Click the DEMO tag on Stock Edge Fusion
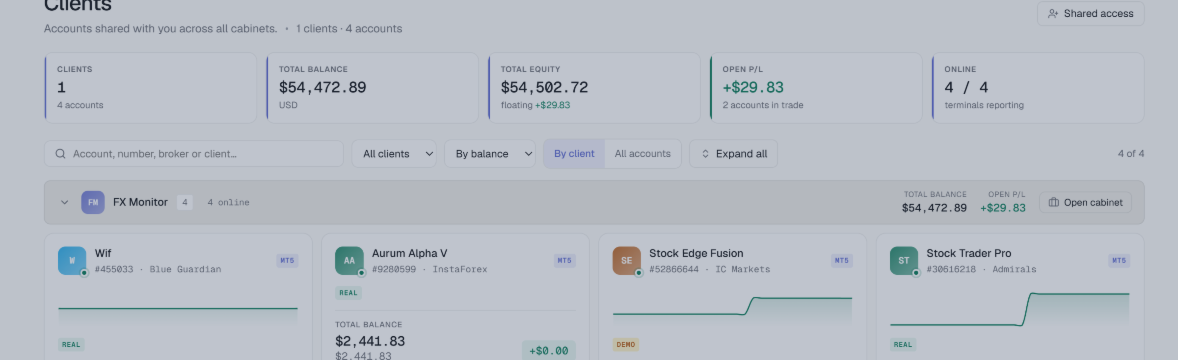Screen dimensions: 1178x360 626,345
